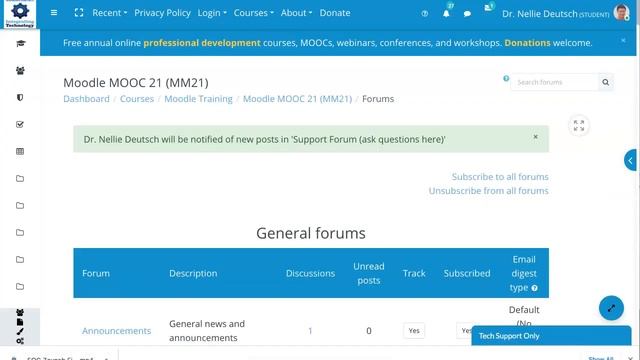The width and height of the screenshot is (640, 360).
Task: Follow the professional development link
Action: (202, 43)
